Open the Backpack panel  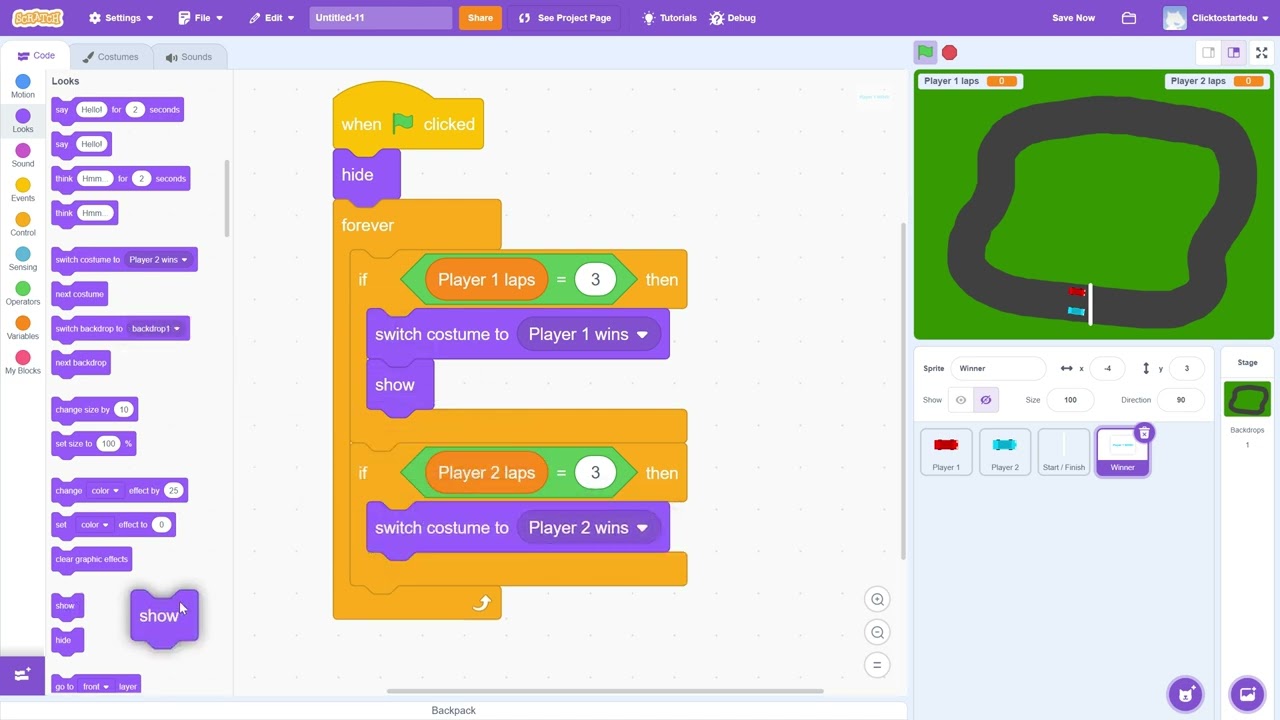[x=453, y=710]
